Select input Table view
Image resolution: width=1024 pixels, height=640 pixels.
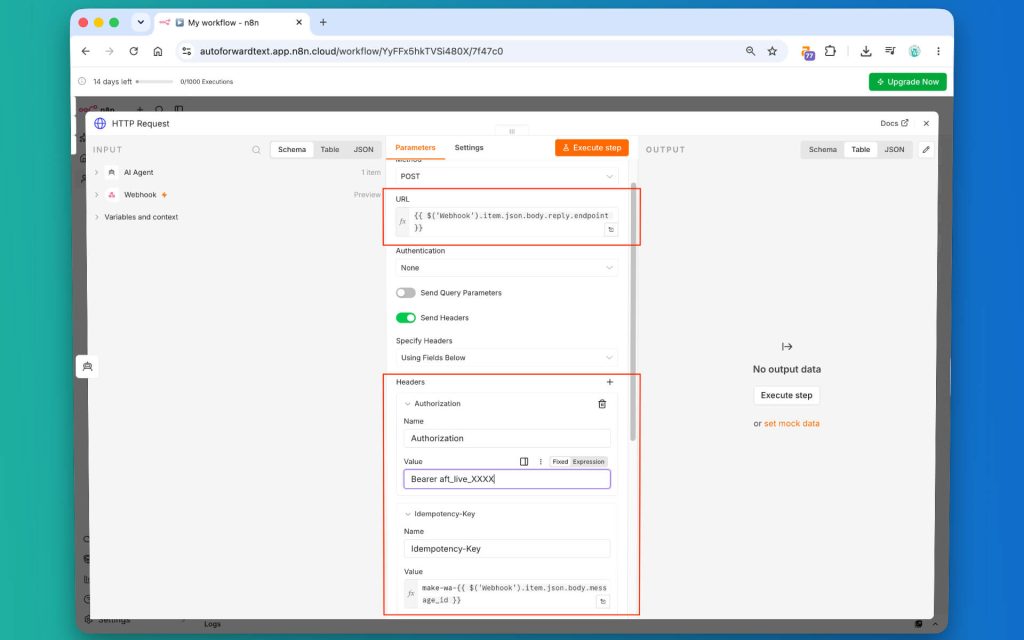click(330, 150)
